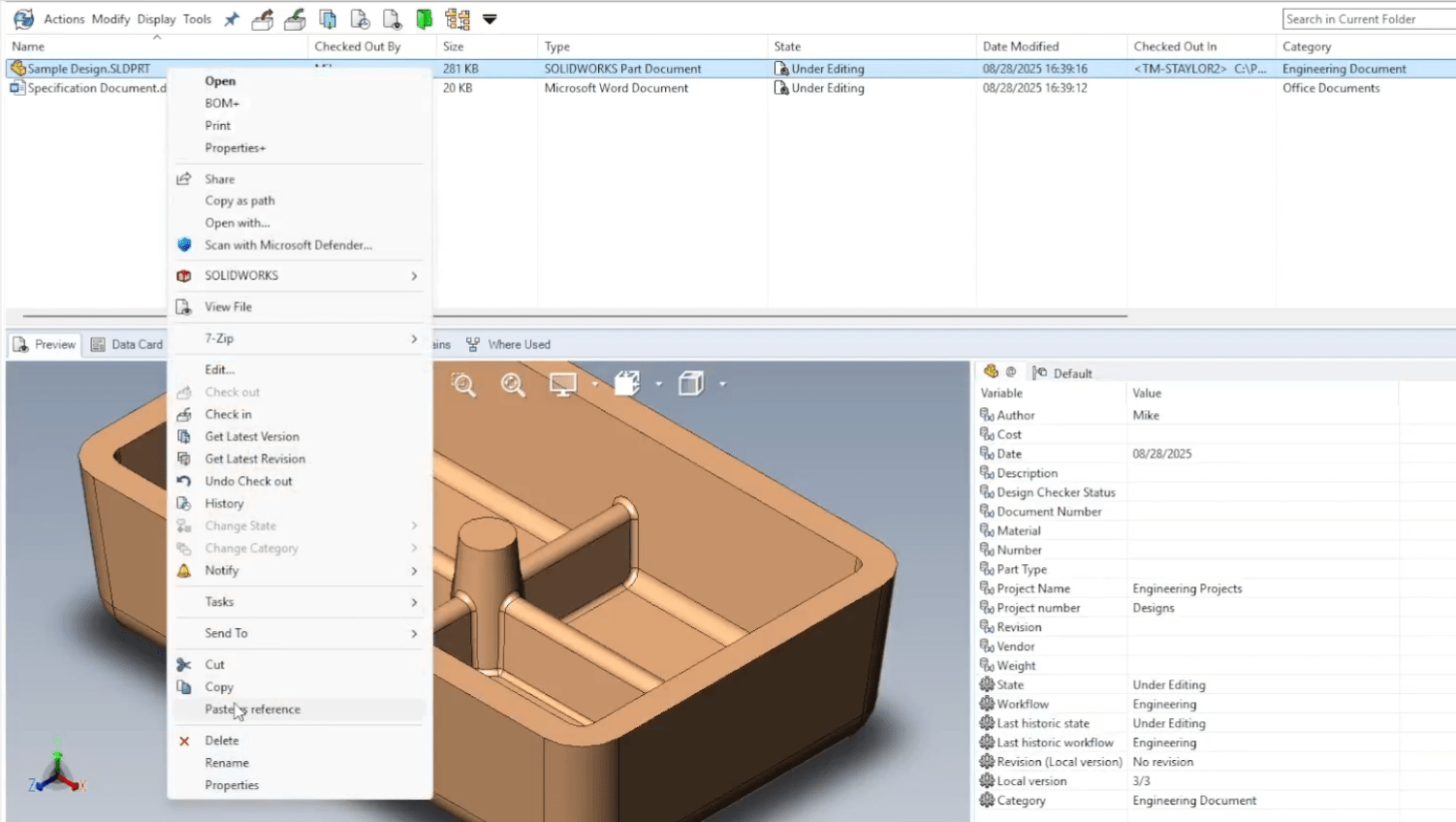Switch to the Where Used tab
Image resolution: width=1456 pixels, height=822 pixels.
tap(508, 344)
